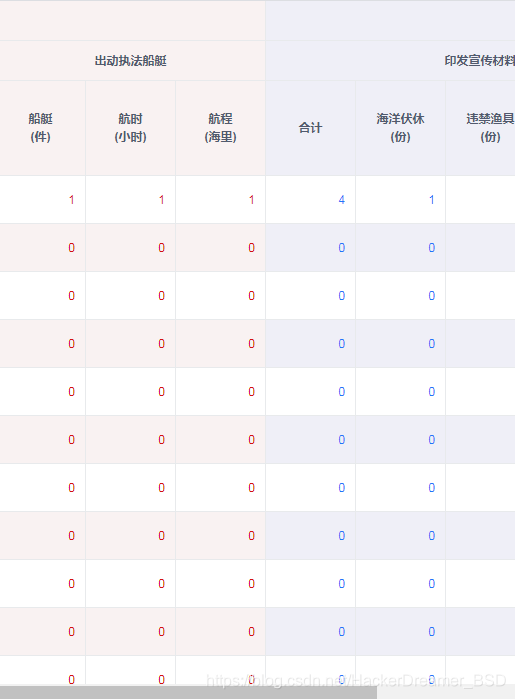
Task: Select the 船艇(件) column header
Action: (40, 127)
